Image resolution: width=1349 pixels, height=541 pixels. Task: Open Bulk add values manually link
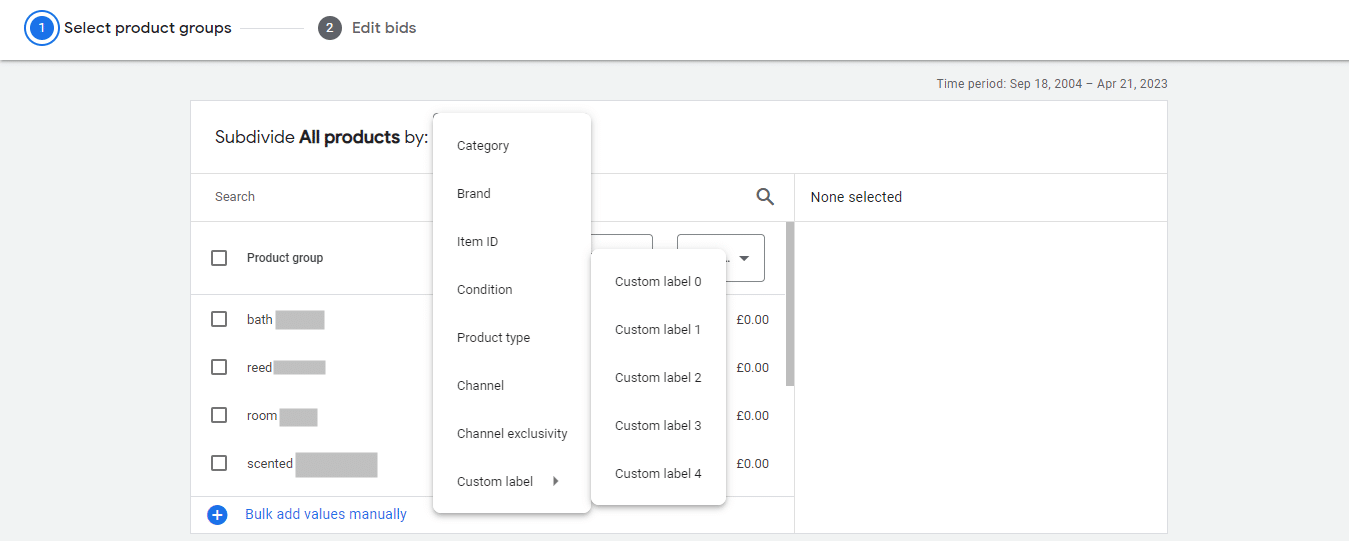pyautogui.click(x=326, y=515)
